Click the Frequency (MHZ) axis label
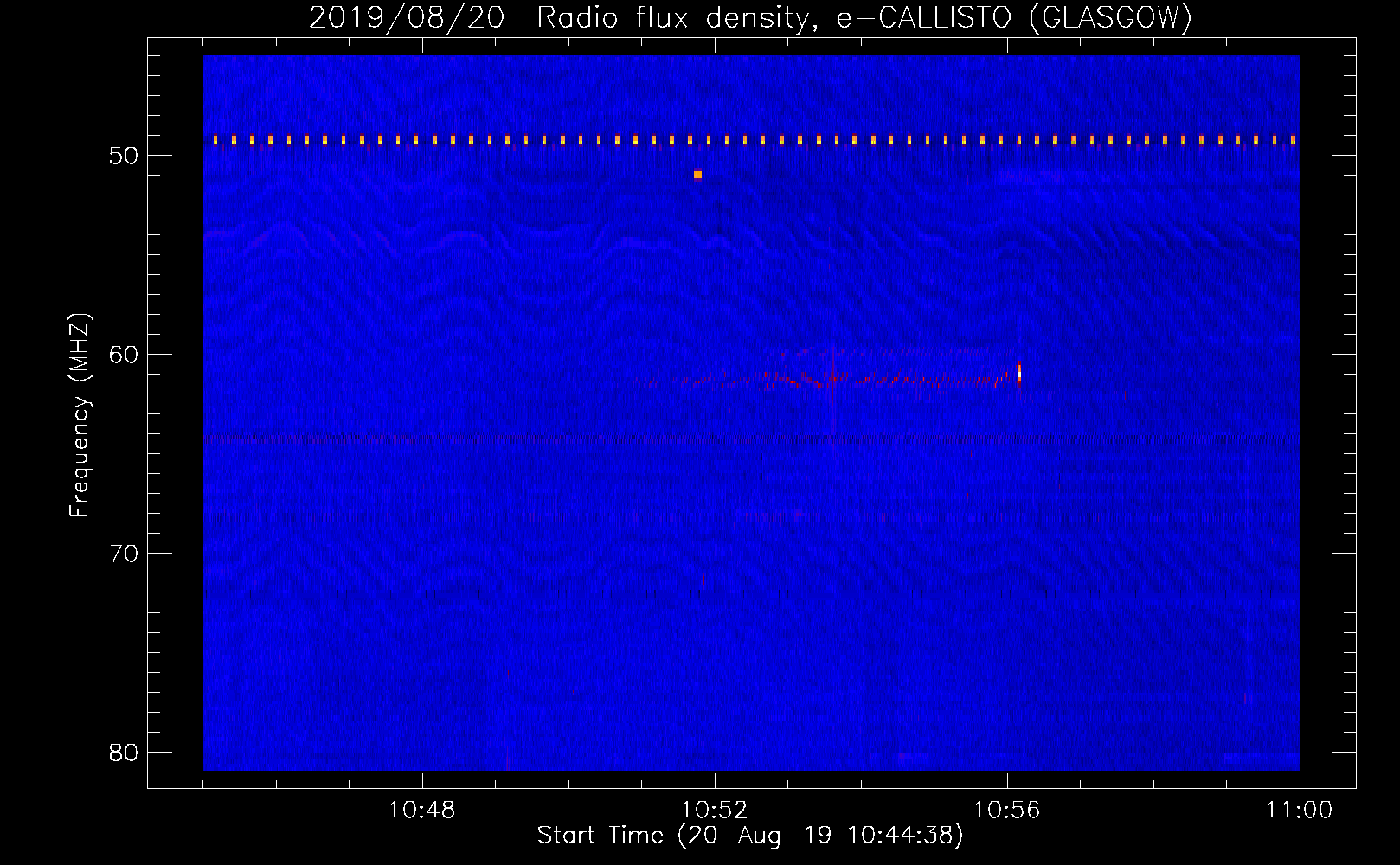This screenshot has height=865, width=1400. (x=79, y=415)
